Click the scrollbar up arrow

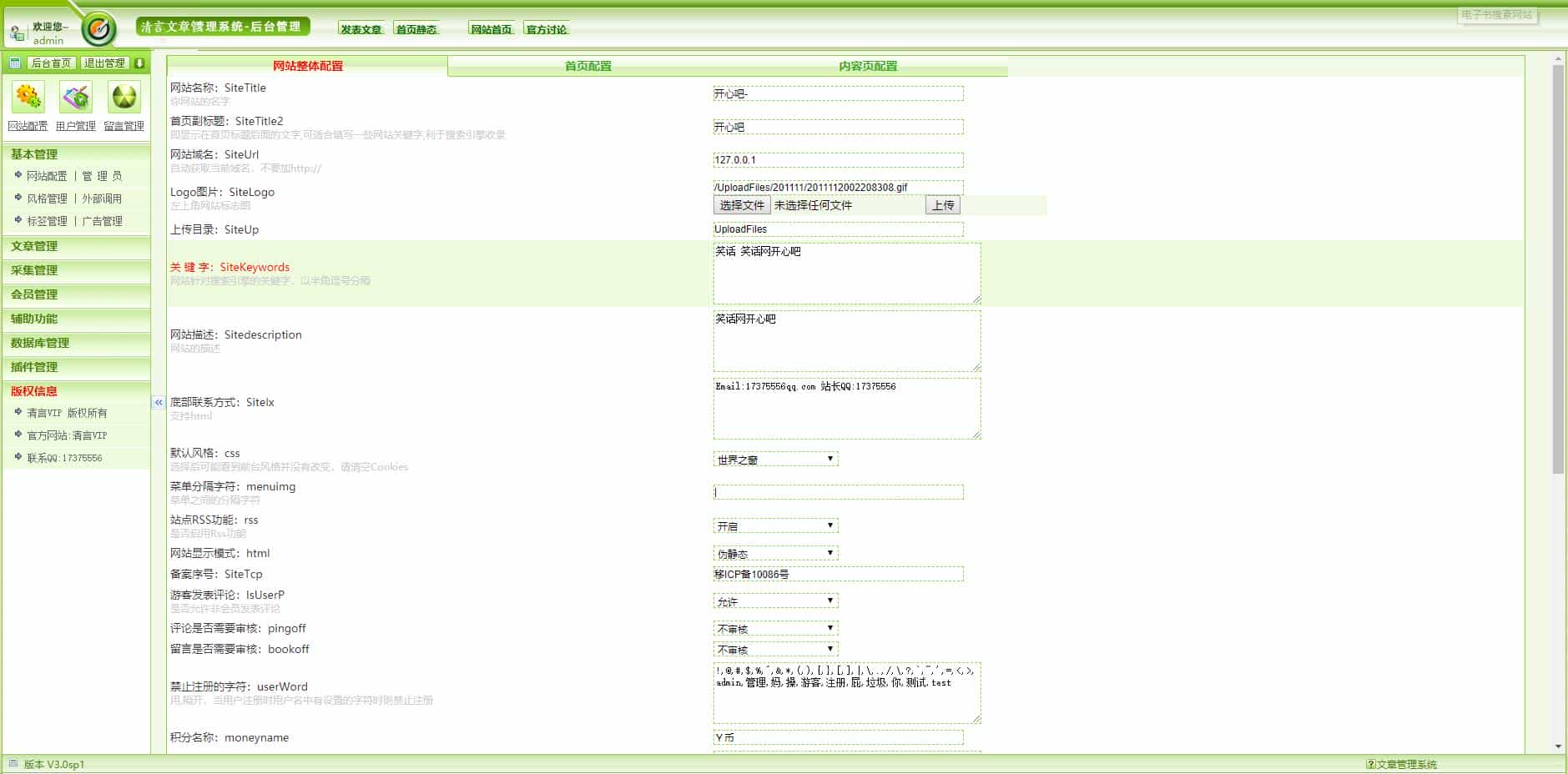1558,60
